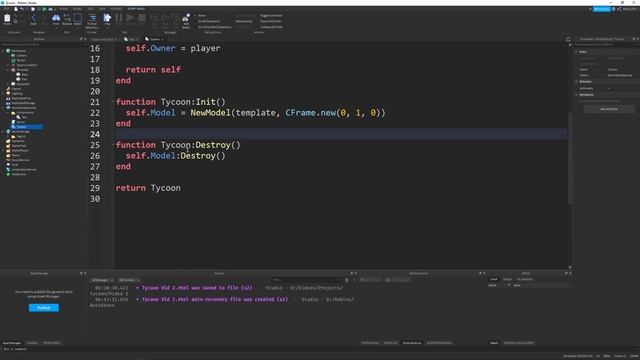Image resolution: width=640 pixels, height=360 pixels.
Task: Switch to the Test script editor tab
Action: click(x=131, y=39)
